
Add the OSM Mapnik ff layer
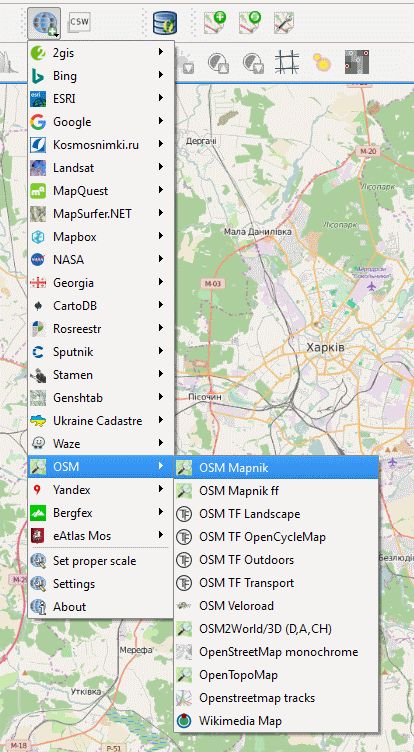point(276,491)
